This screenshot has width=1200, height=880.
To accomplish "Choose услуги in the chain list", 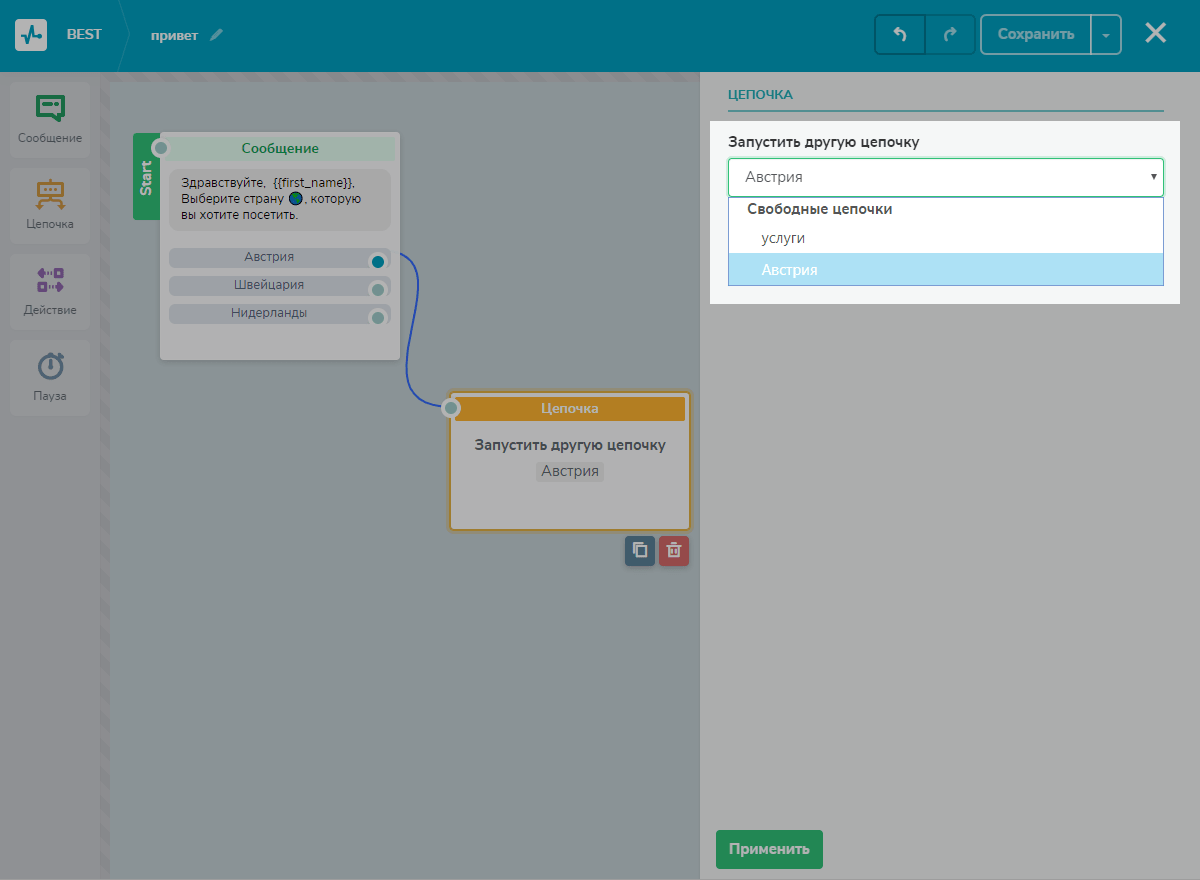I will (x=946, y=238).
